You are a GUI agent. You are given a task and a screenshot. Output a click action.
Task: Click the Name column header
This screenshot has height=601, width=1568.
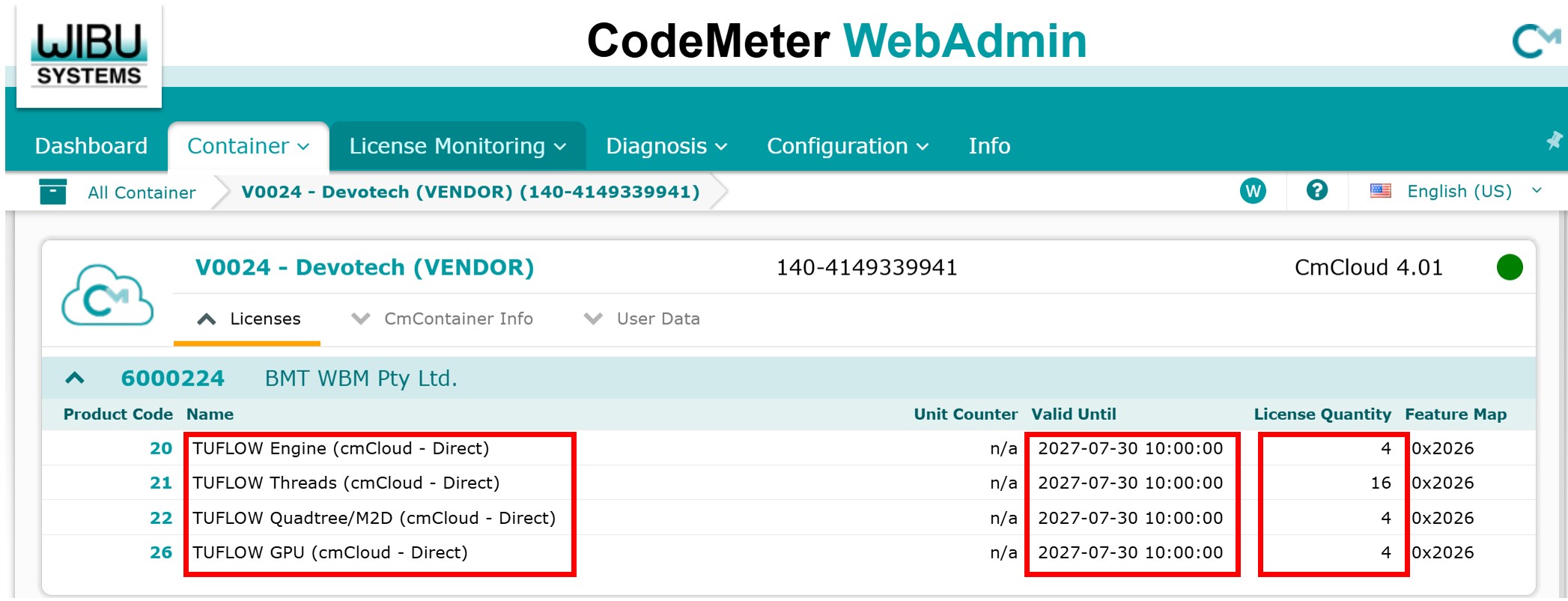(210, 414)
